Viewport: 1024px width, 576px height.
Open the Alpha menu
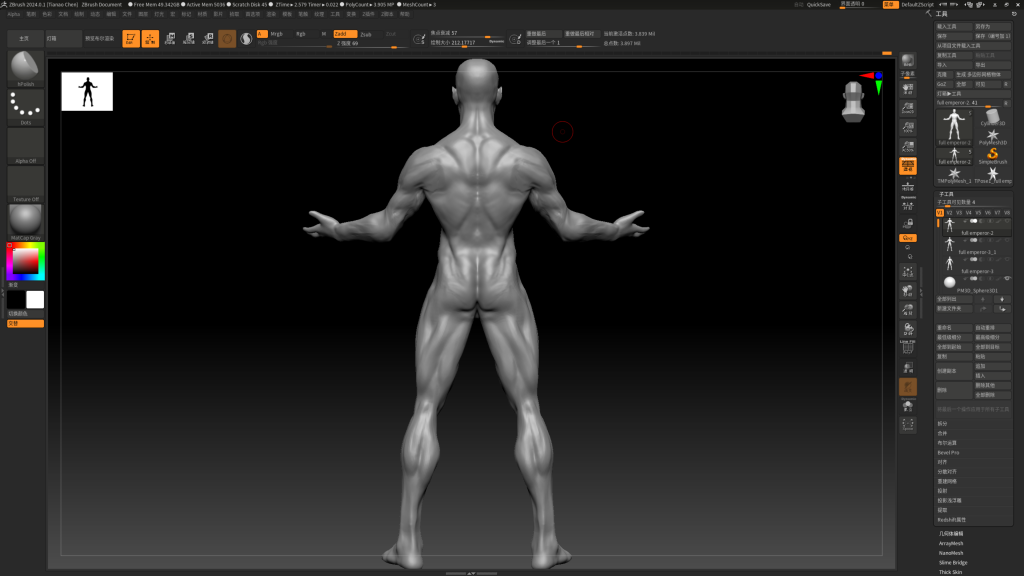tap(14, 14)
